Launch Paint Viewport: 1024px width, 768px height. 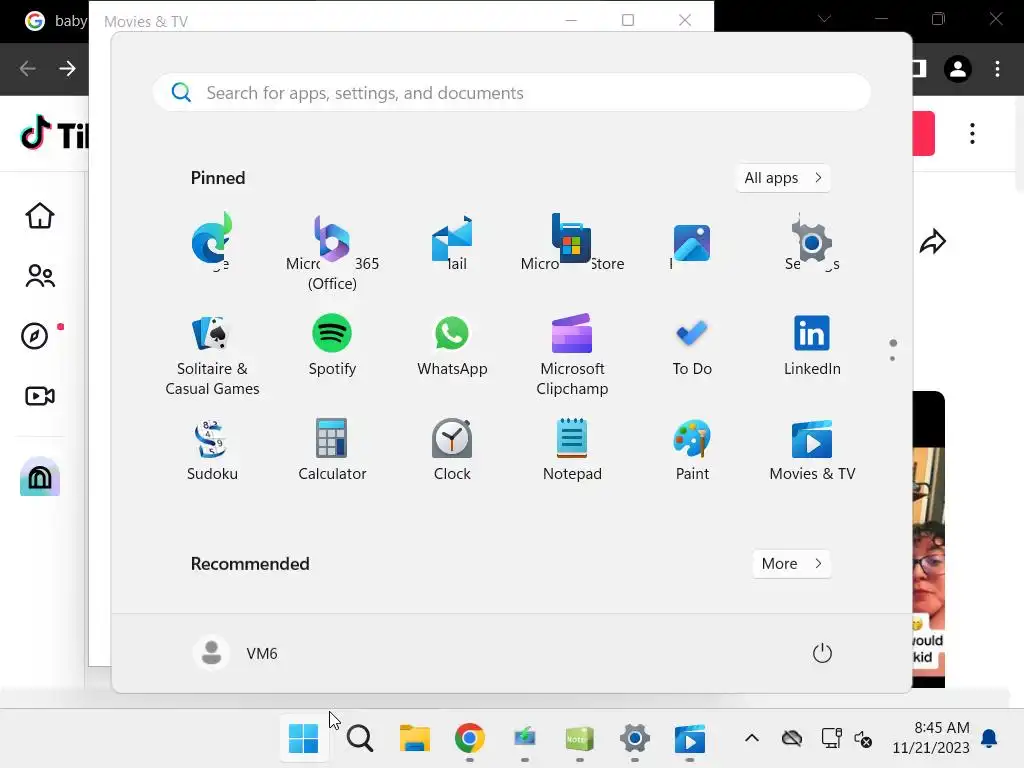tap(692, 451)
